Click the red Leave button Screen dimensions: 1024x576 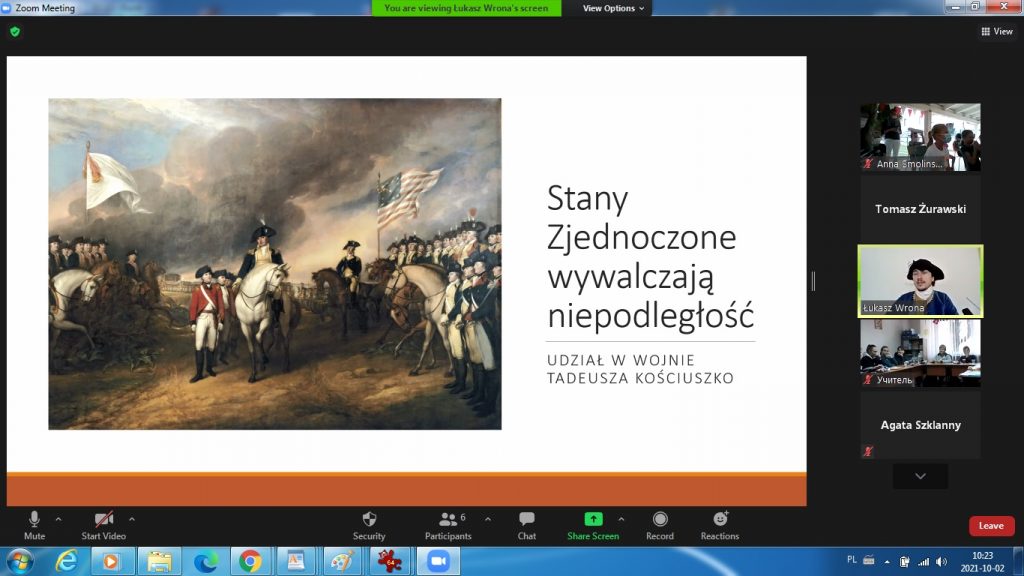991,526
